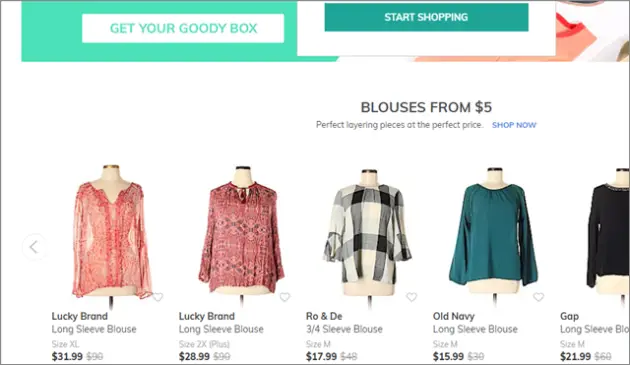Select the 3/4 Sleeve Blouse title
This screenshot has width=630, height=365.
[344, 329]
